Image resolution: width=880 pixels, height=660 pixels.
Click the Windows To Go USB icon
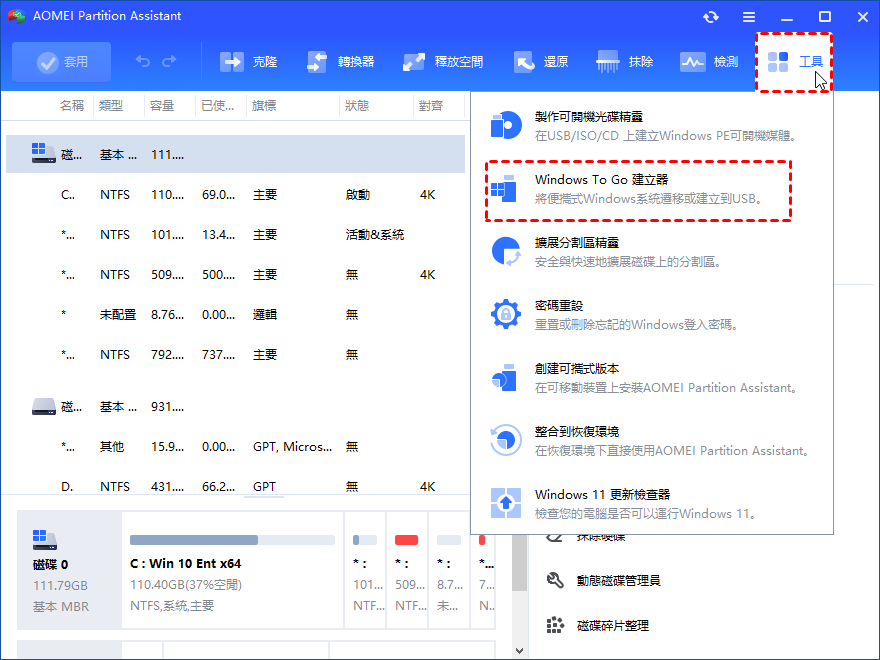503,189
